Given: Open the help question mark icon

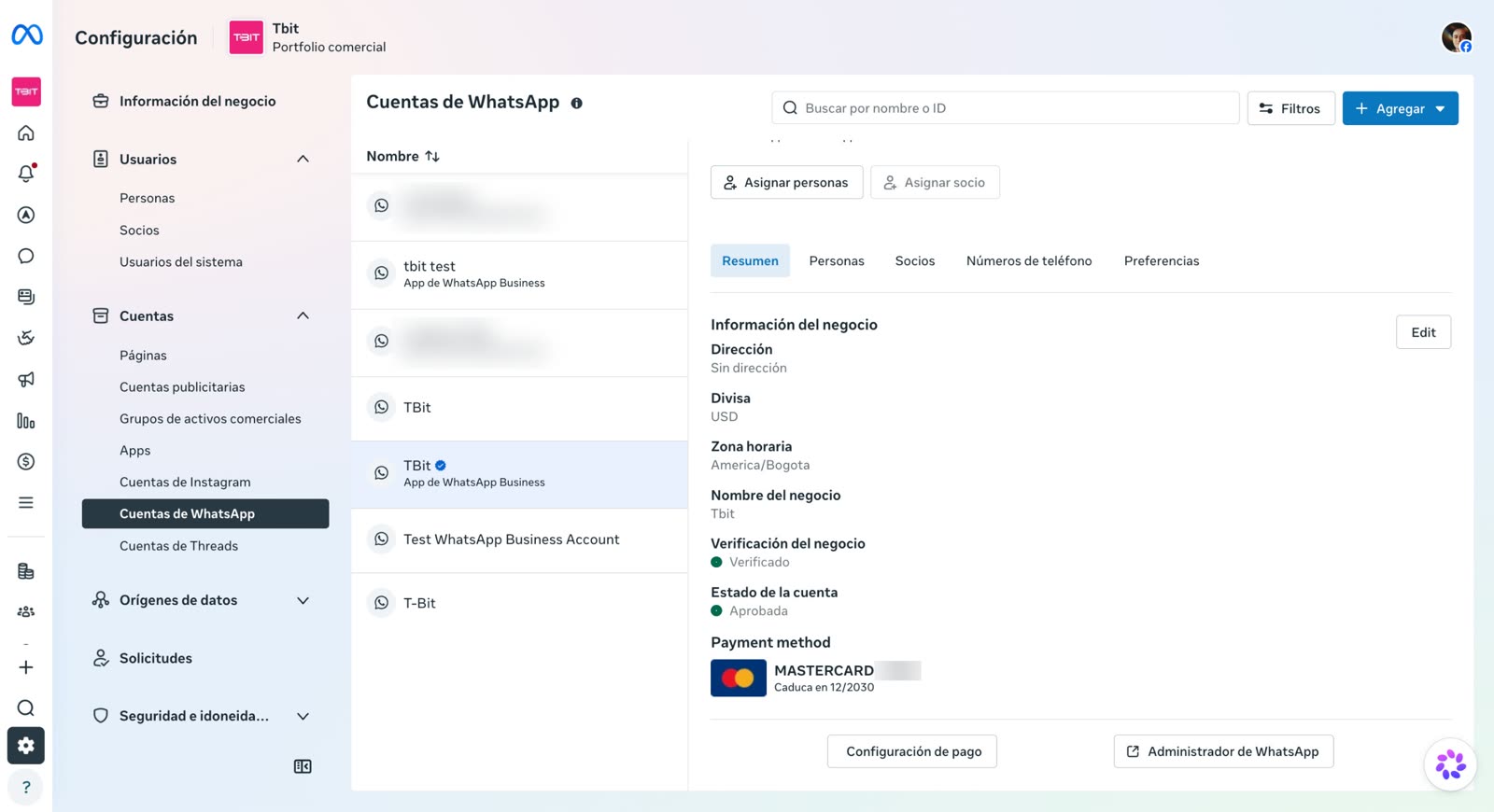Looking at the screenshot, I should pos(26,787).
